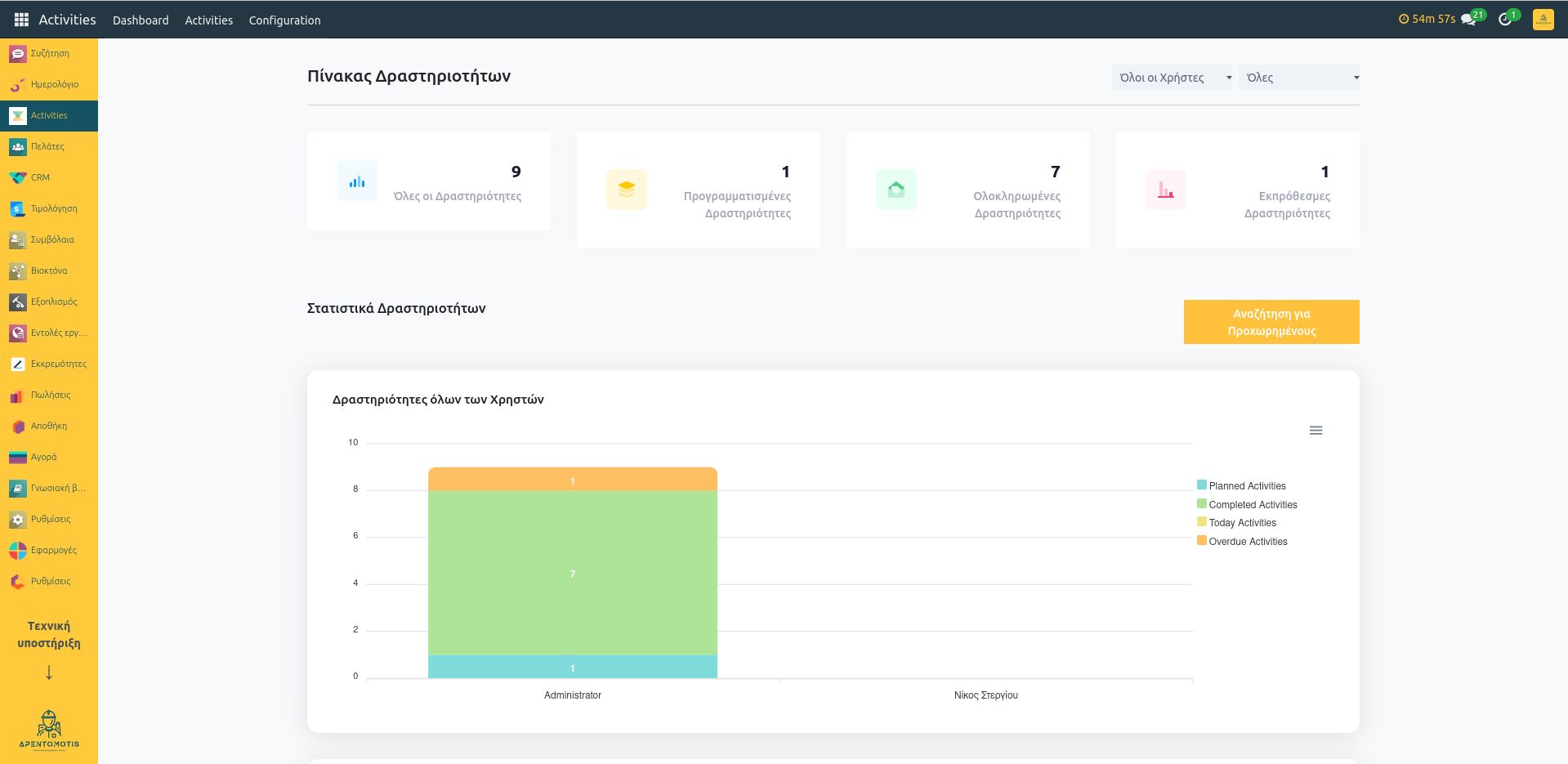Open Ημερολόγιο calendar icon in sidebar
1568x764 pixels.
18,84
